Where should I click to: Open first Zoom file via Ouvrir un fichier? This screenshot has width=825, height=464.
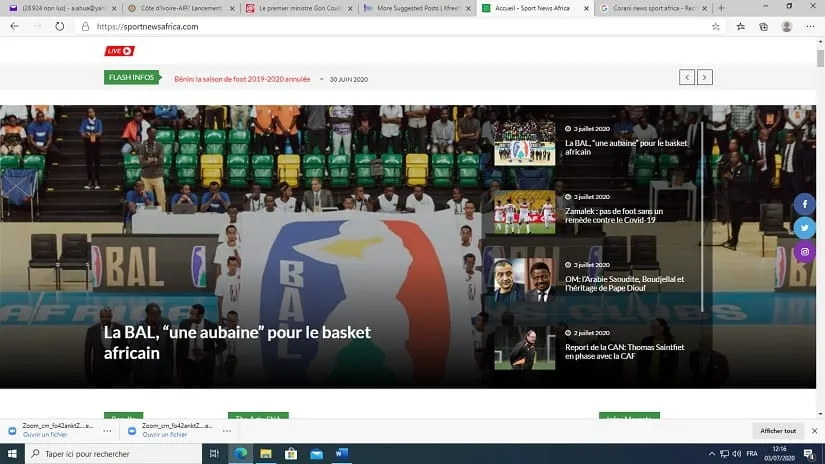[x=45, y=435]
